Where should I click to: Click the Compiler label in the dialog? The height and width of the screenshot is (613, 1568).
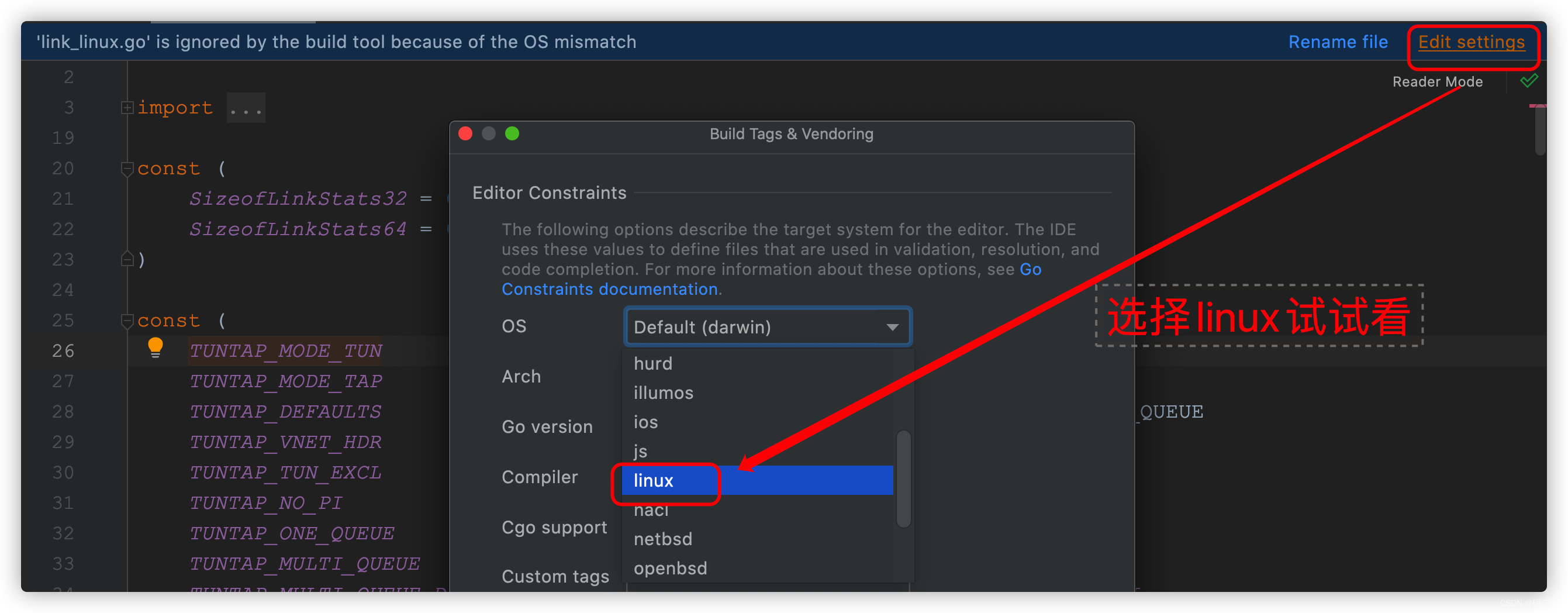click(539, 477)
